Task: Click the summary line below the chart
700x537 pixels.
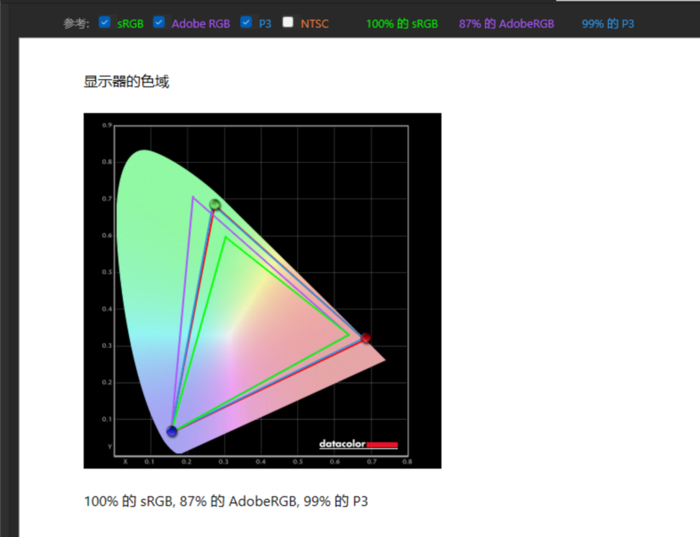Action: click(226, 501)
